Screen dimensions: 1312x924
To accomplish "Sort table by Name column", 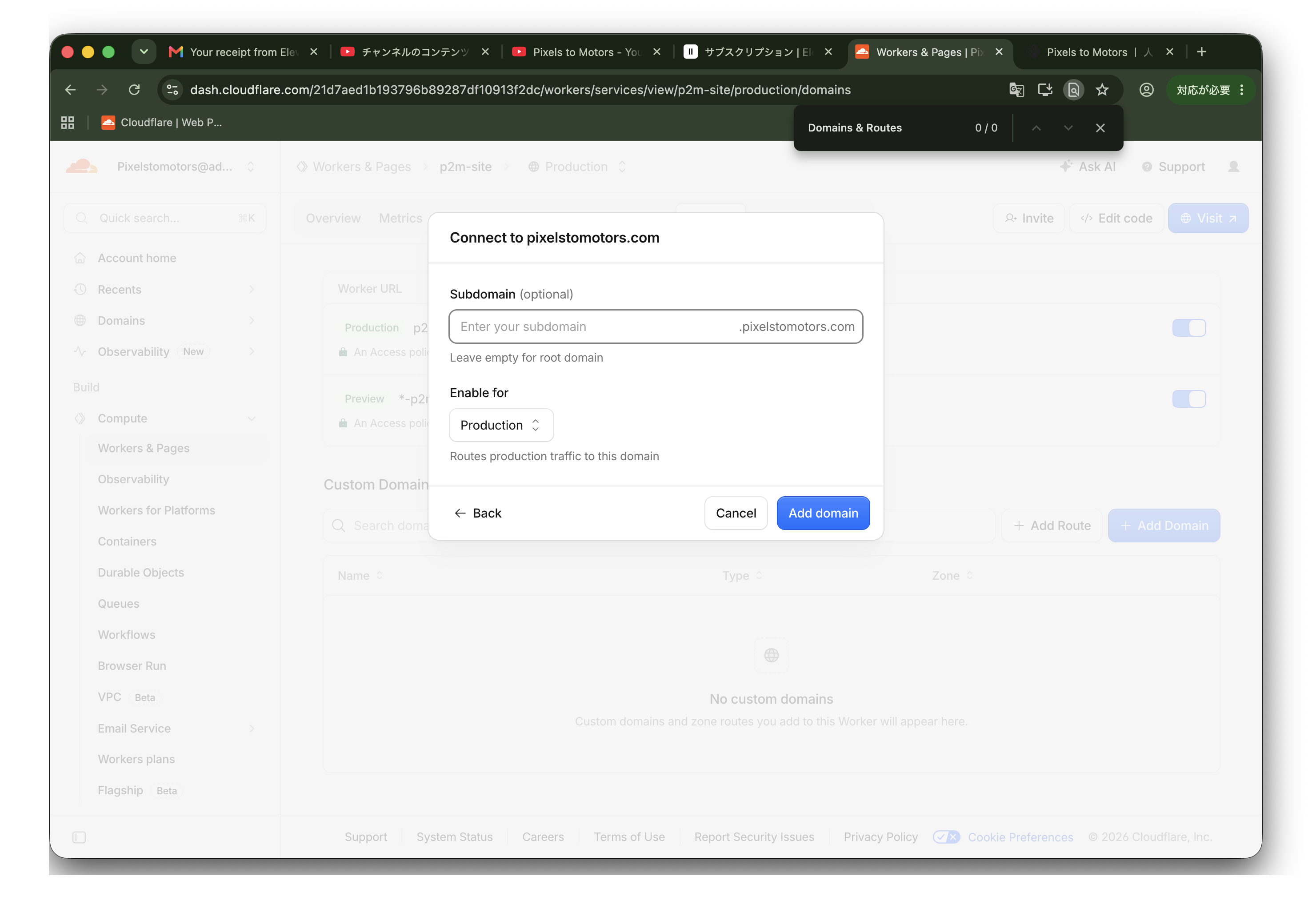I will 360,576.
